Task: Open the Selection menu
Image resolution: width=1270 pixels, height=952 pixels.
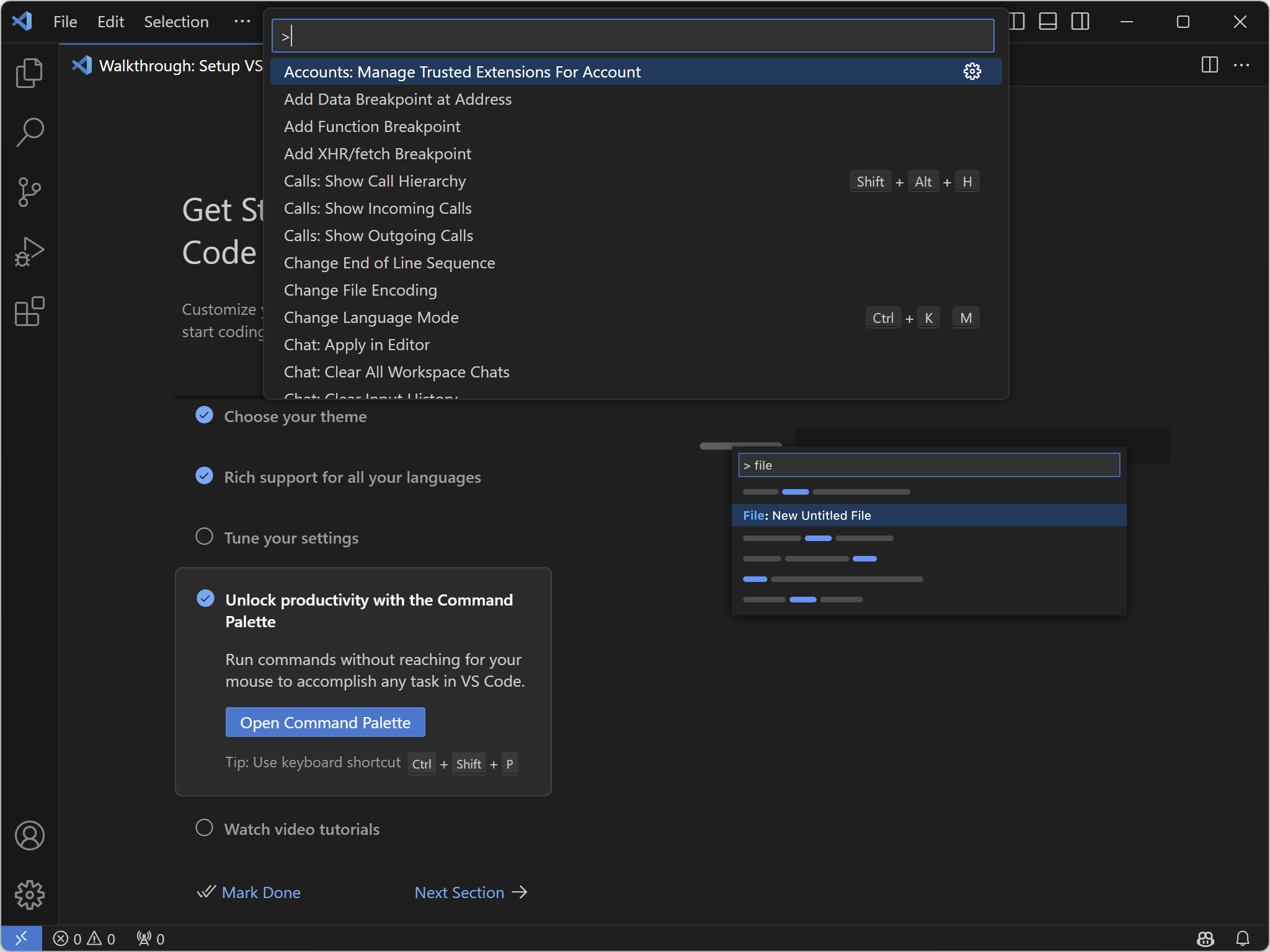Action: tap(176, 22)
